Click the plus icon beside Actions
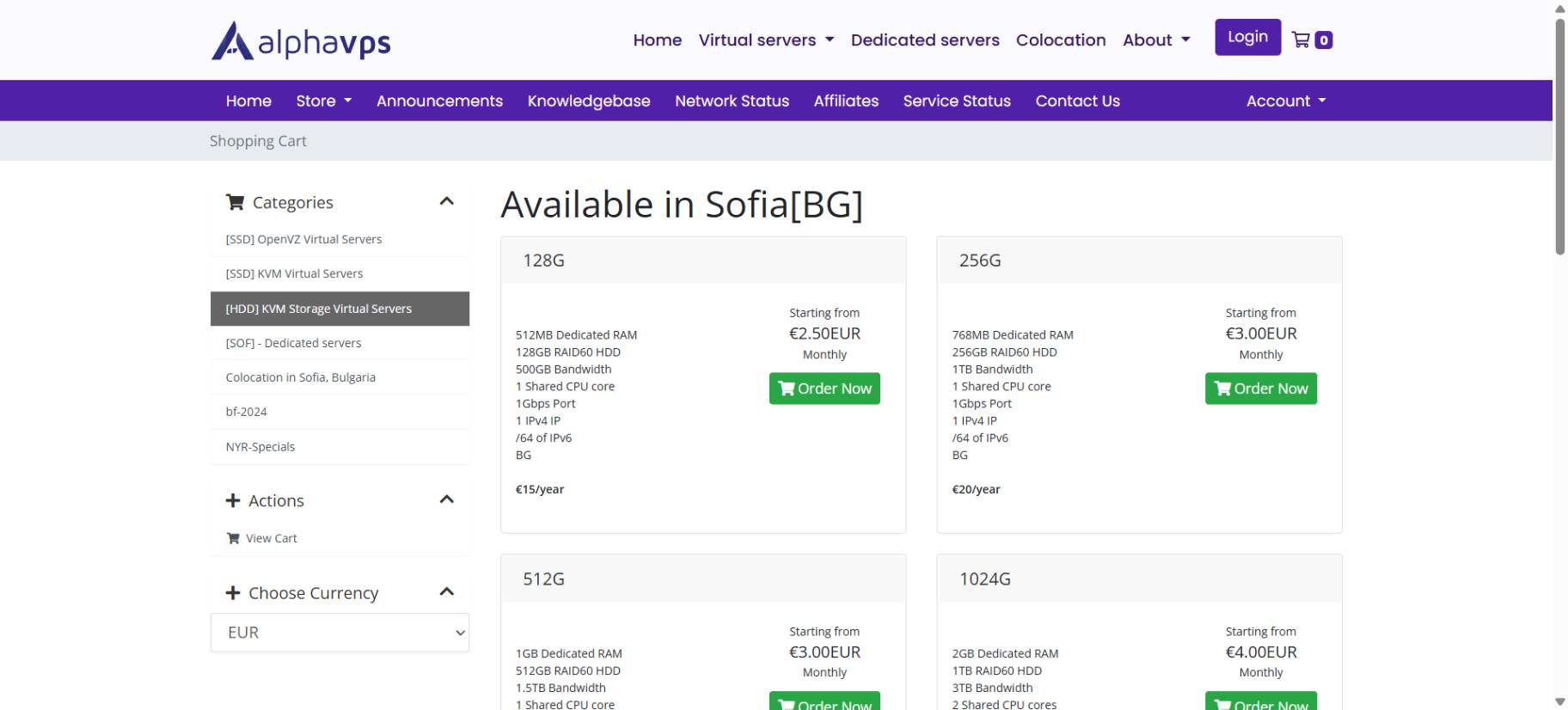Screen dimensions: 1568x710 (x=232, y=500)
